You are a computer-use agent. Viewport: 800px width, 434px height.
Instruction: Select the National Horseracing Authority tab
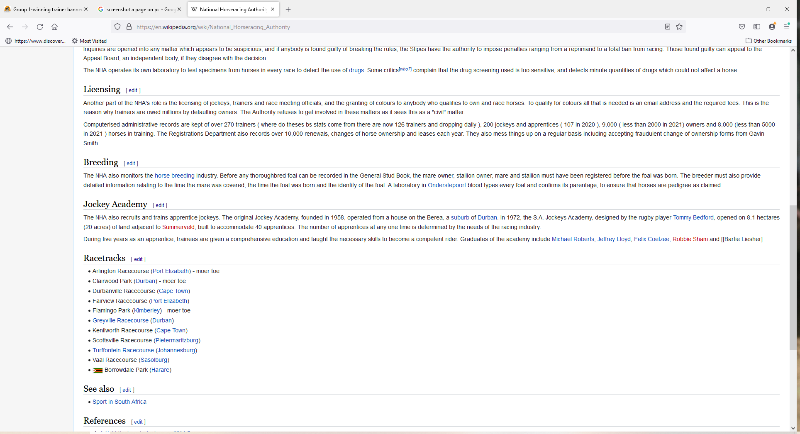tap(232, 9)
